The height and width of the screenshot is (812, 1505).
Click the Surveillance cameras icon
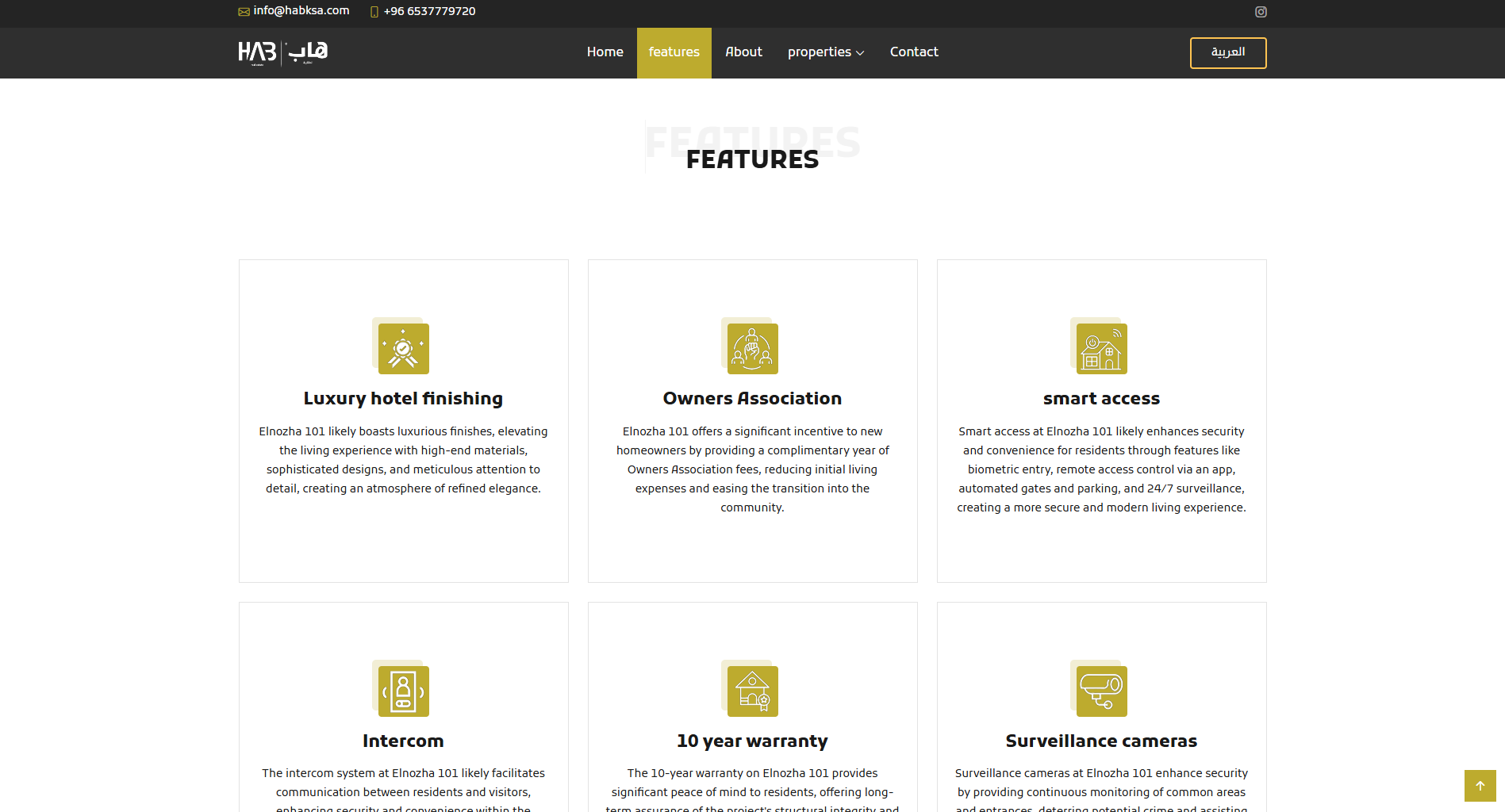(1101, 691)
